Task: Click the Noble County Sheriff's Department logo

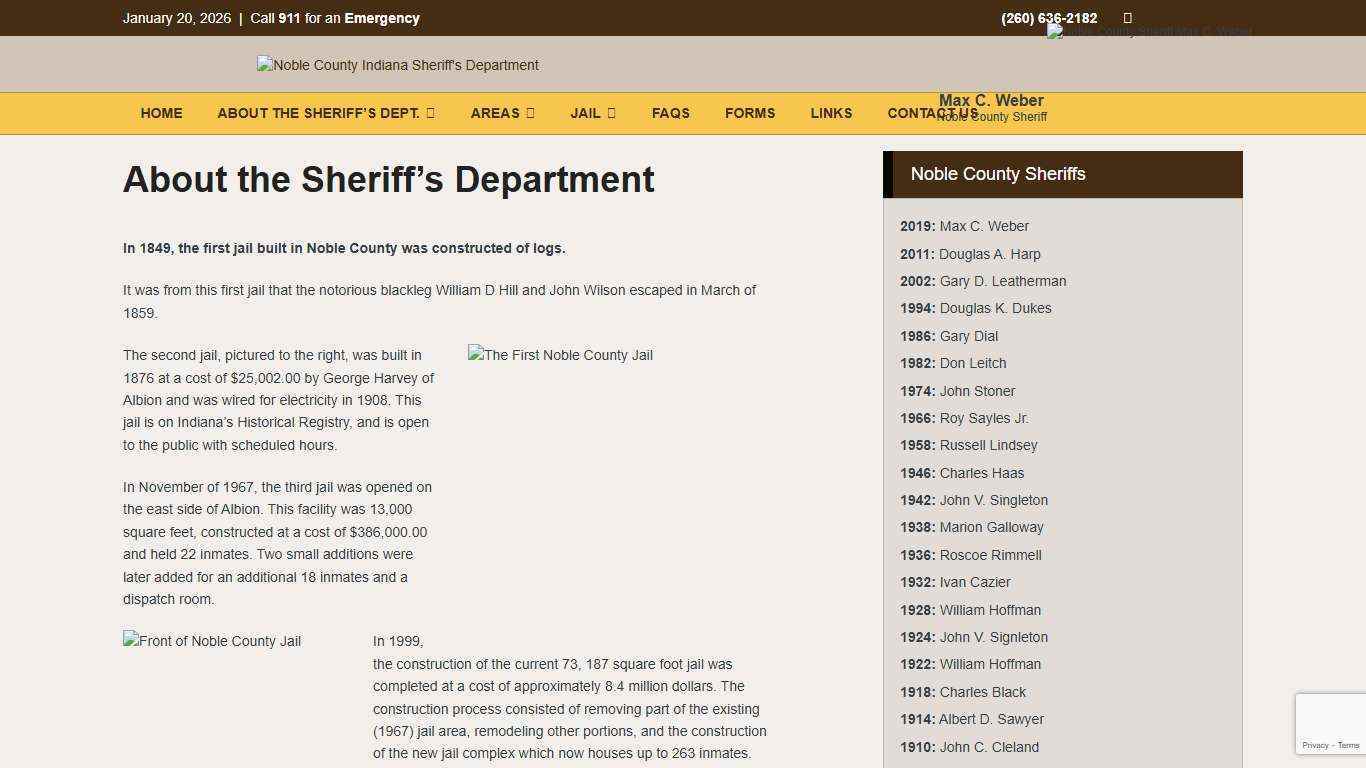Action: [397, 64]
